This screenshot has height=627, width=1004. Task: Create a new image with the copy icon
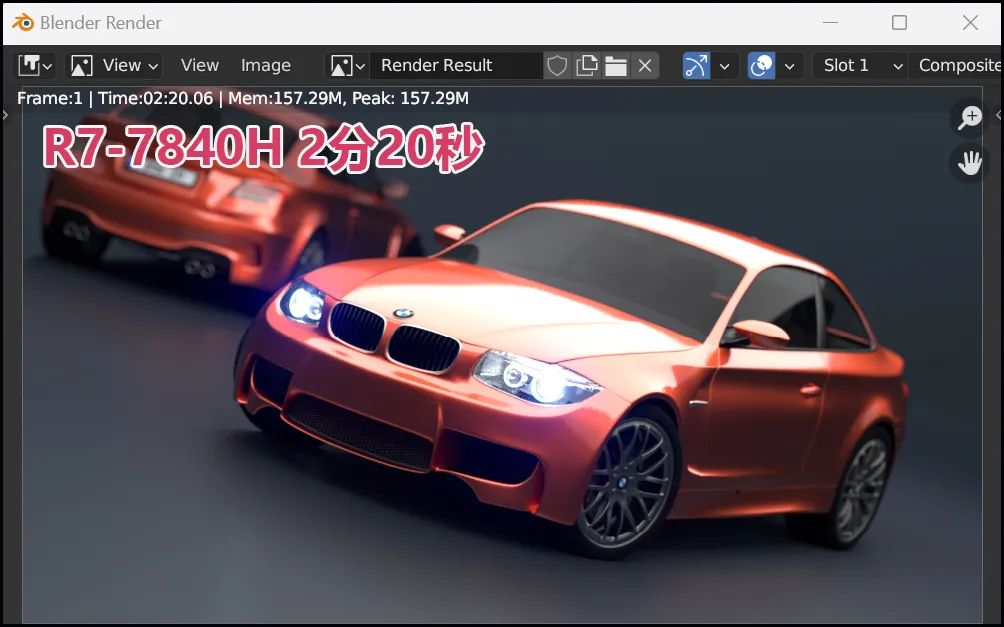click(x=586, y=65)
